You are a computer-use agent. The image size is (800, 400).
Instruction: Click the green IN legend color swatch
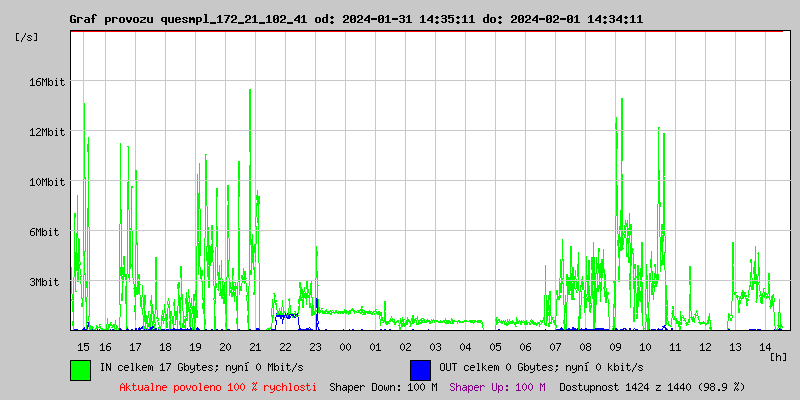click(81, 369)
